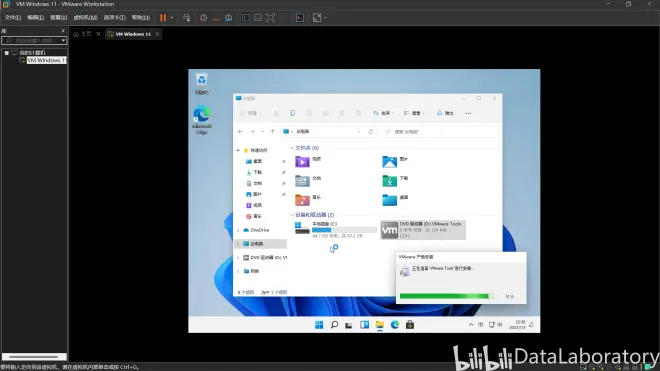Open the View 查看 dropdown in Explorer

click(x=413, y=113)
